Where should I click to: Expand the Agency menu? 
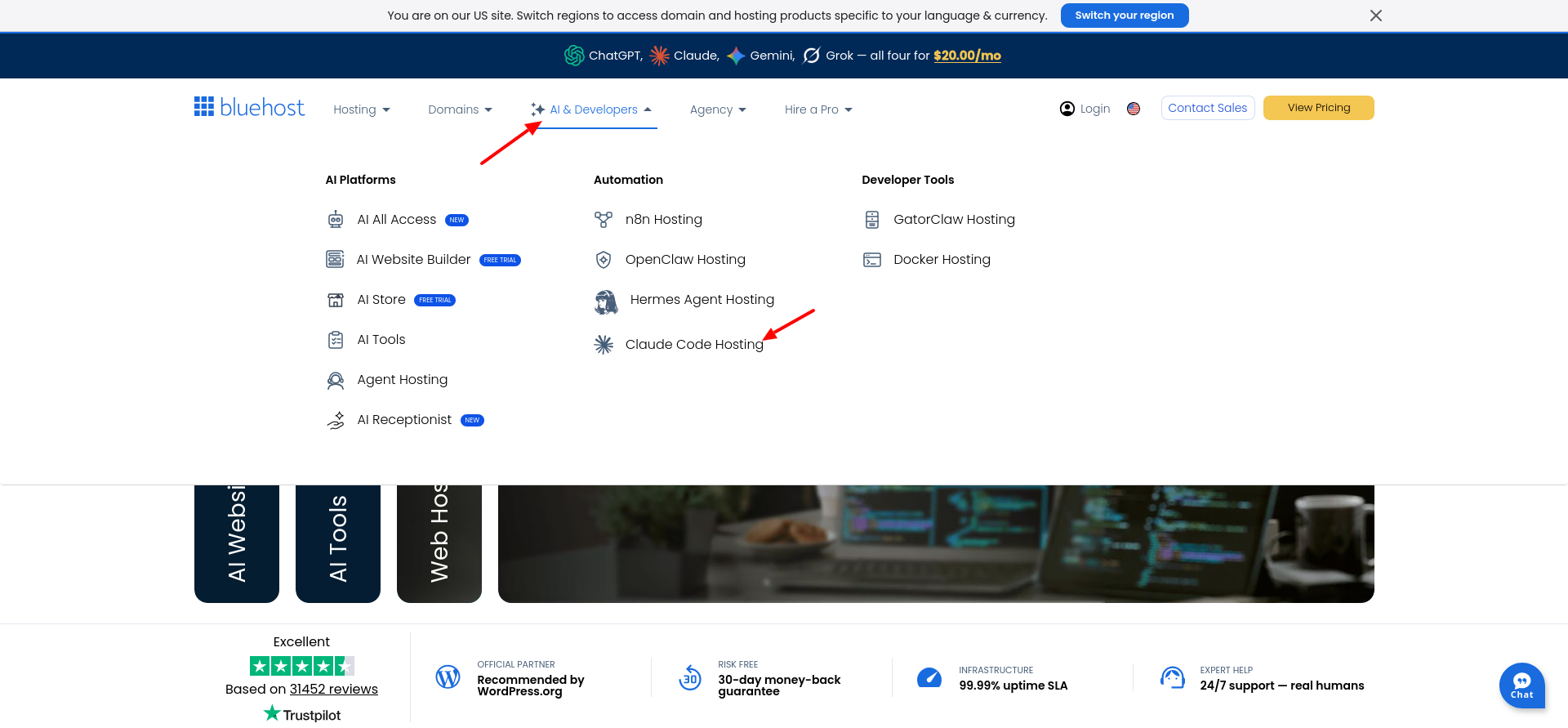(x=718, y=109)
